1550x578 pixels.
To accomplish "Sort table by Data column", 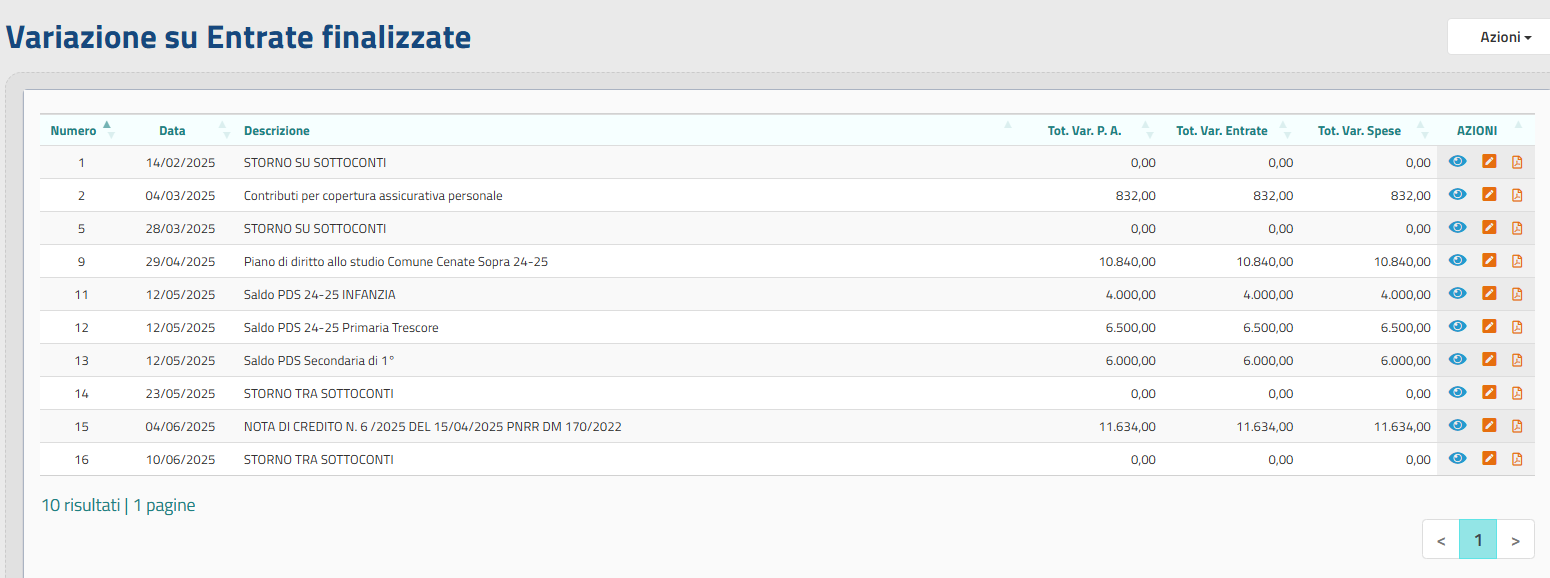I will [172, 131].
